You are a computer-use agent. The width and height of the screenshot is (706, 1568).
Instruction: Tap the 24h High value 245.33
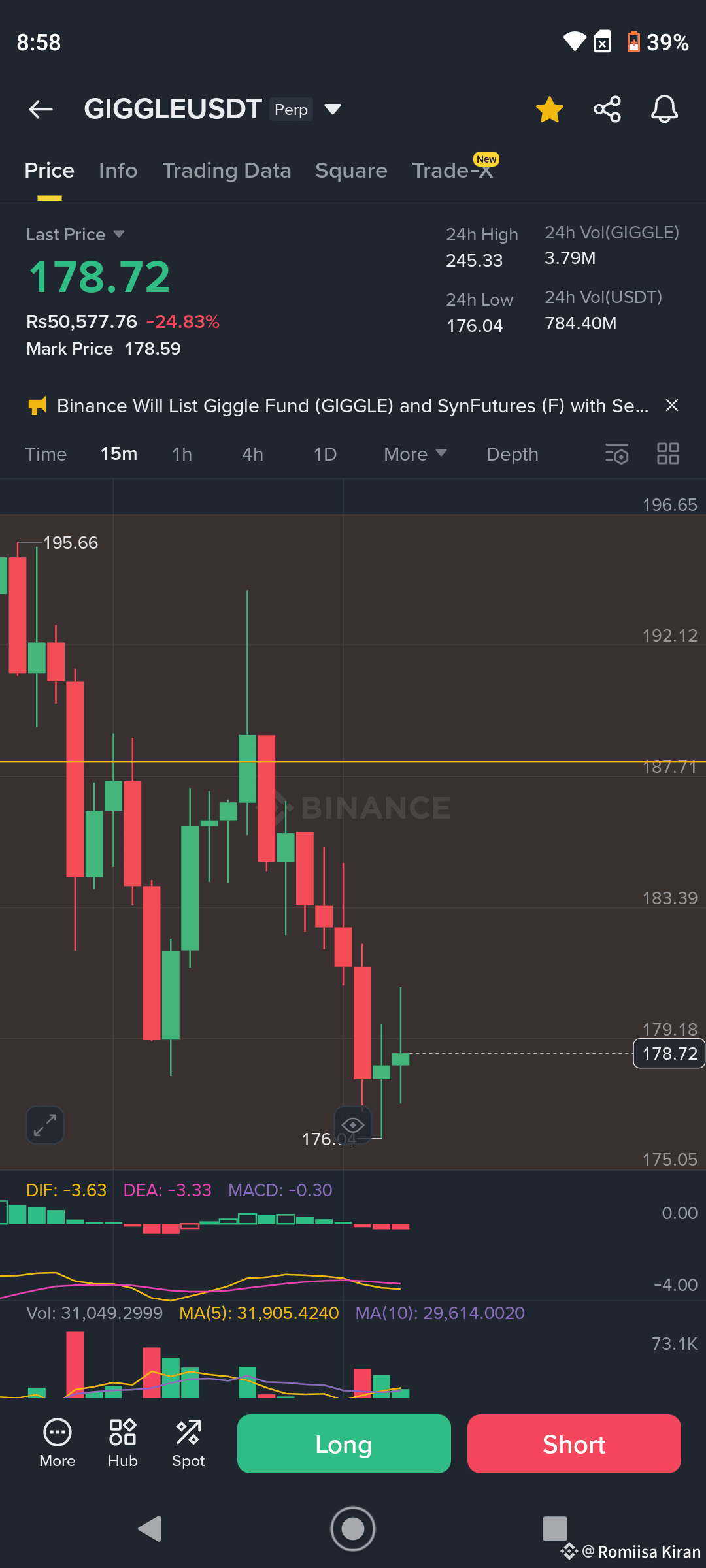pyautogui.click(x=475, y=261)
